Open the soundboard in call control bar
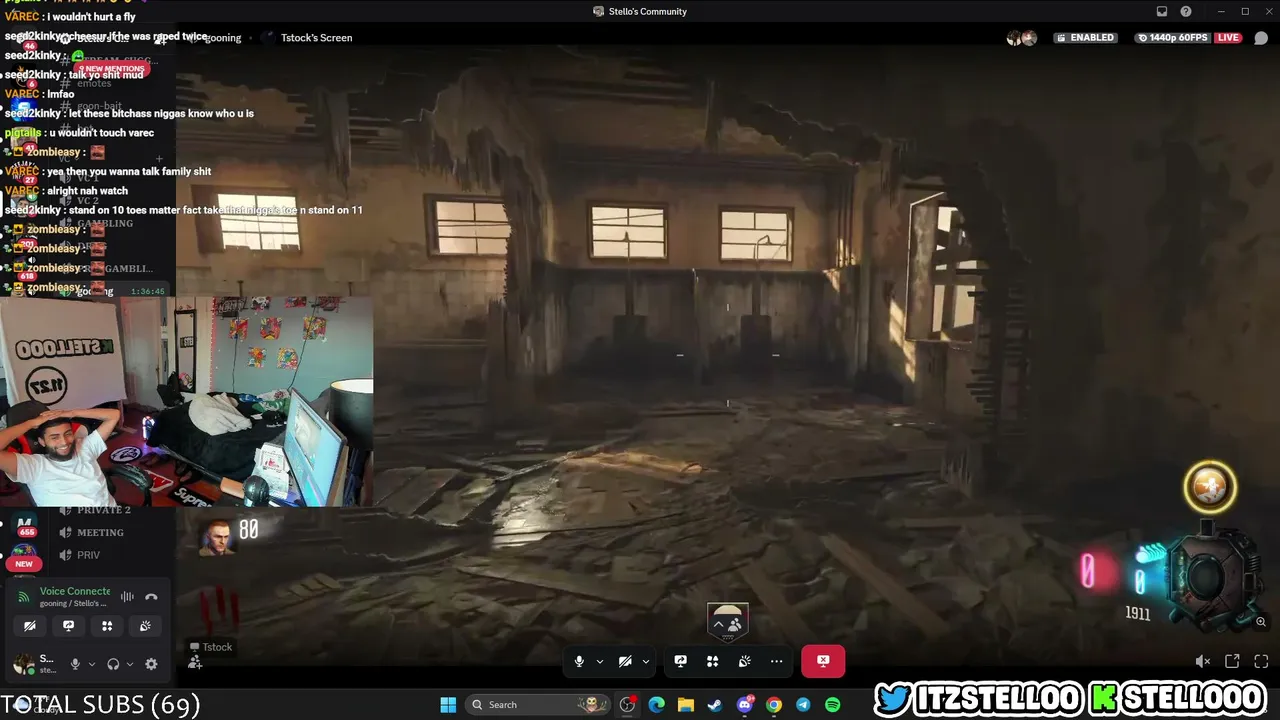 point(745,661)
